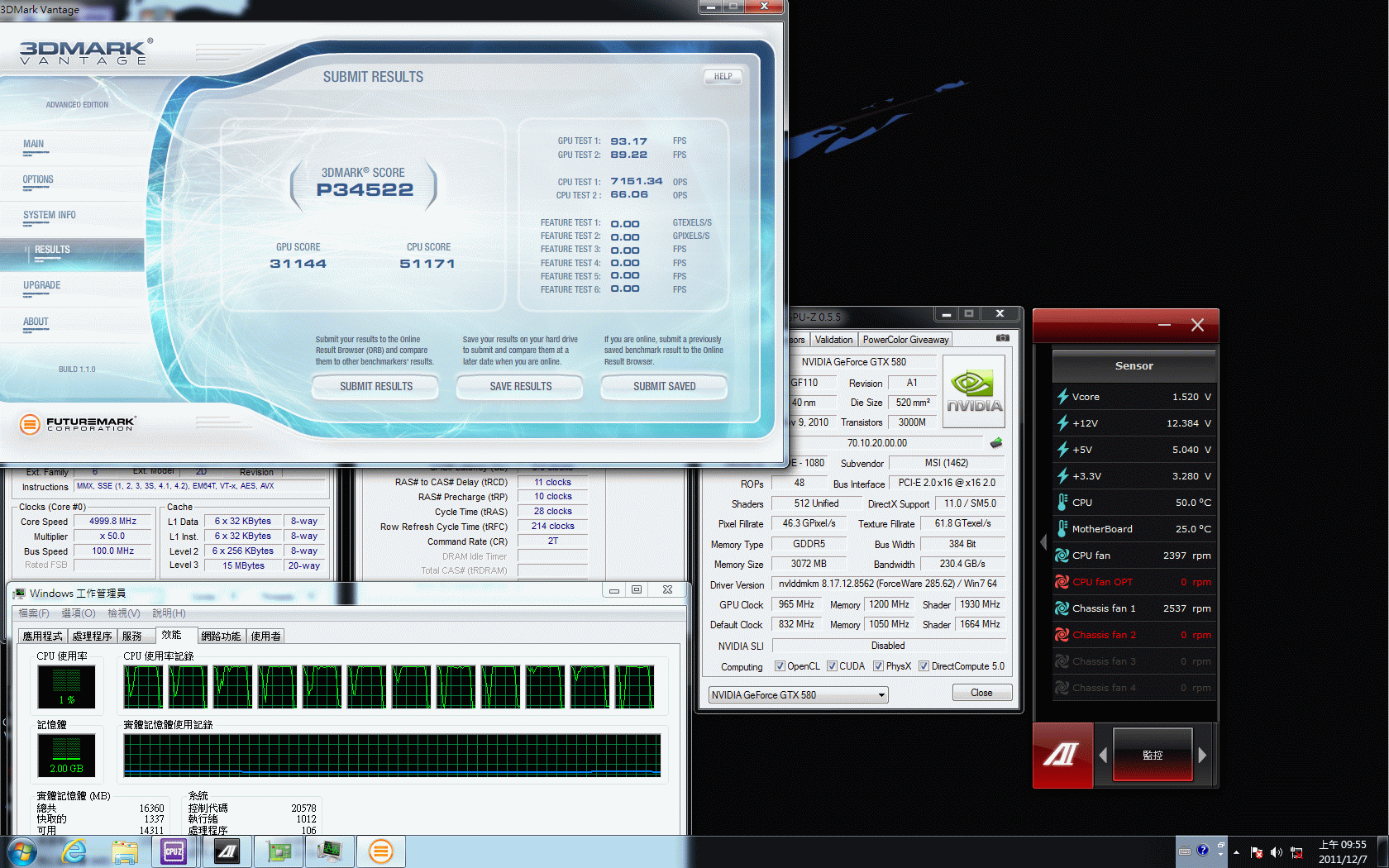The width and height of the screenshot is (1389, 868).
Task: Click the network tray icon
Action: [x=1296, y=852]
